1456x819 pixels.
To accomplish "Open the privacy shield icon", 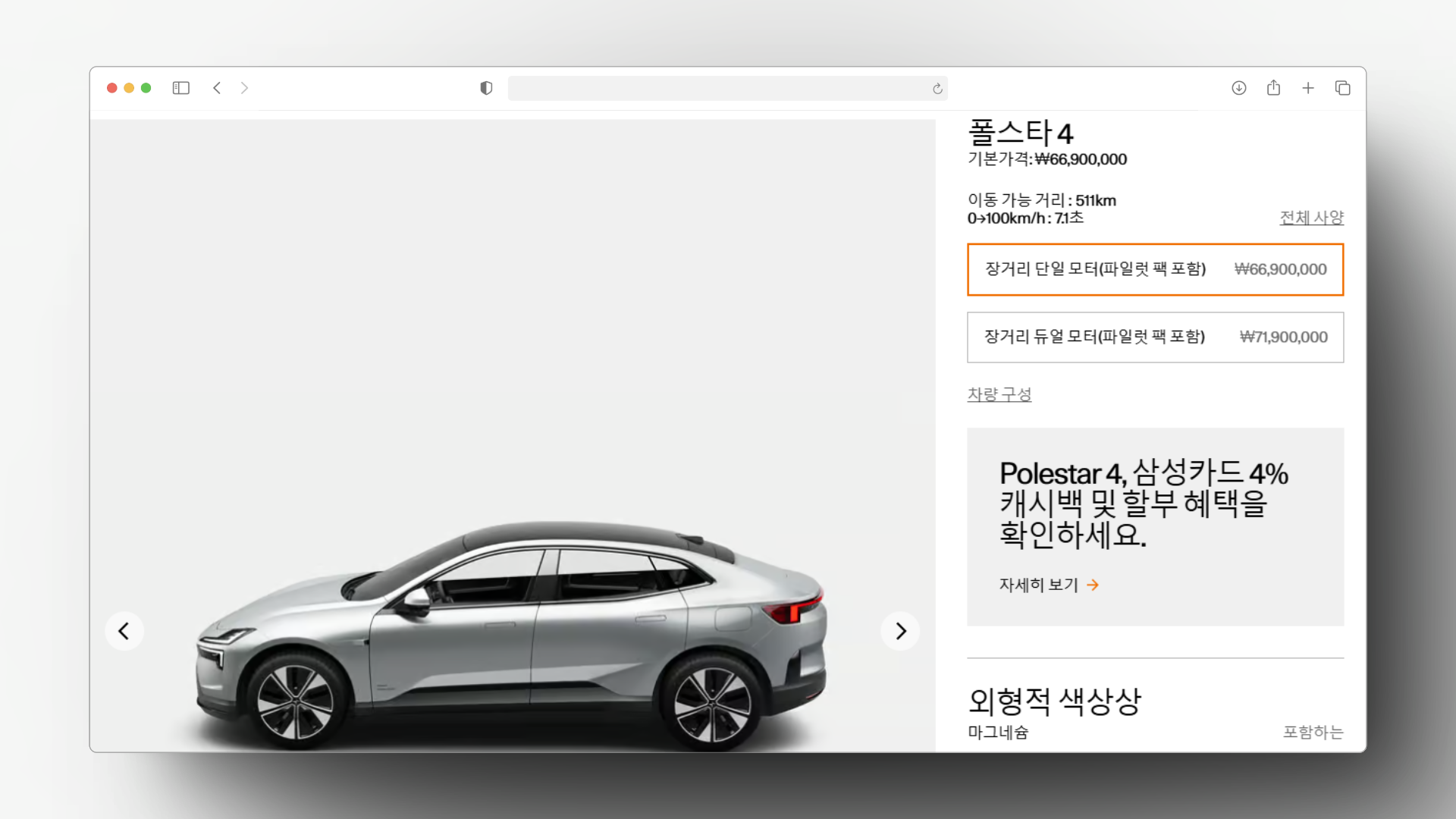I will pyautogui.click(x=486, y=88).
